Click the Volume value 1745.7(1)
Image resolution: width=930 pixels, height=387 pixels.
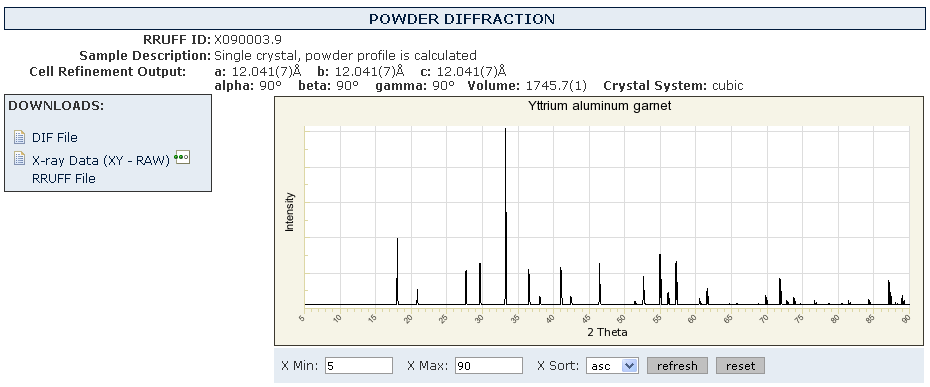point(556,85)
